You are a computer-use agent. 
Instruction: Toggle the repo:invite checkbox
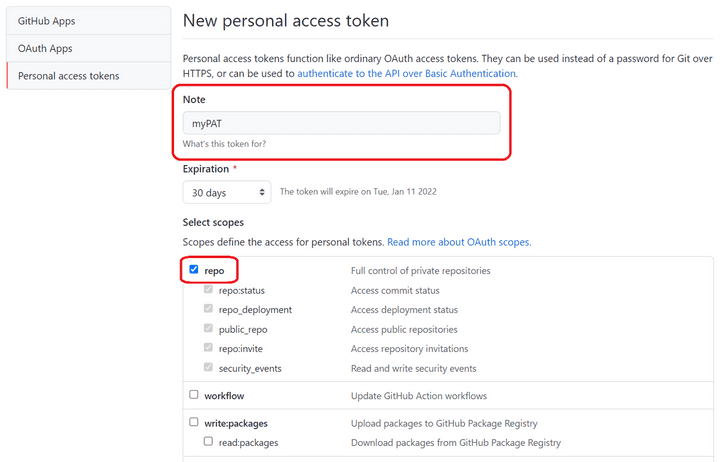click(x=209, y=348)
